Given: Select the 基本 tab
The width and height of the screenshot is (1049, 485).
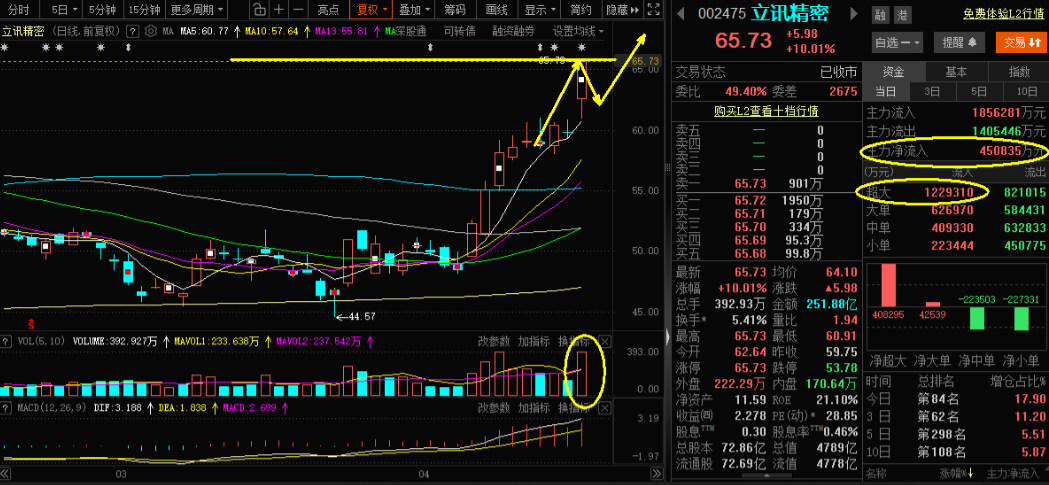Looking at the screenshot, I should (x=956, y=72).
